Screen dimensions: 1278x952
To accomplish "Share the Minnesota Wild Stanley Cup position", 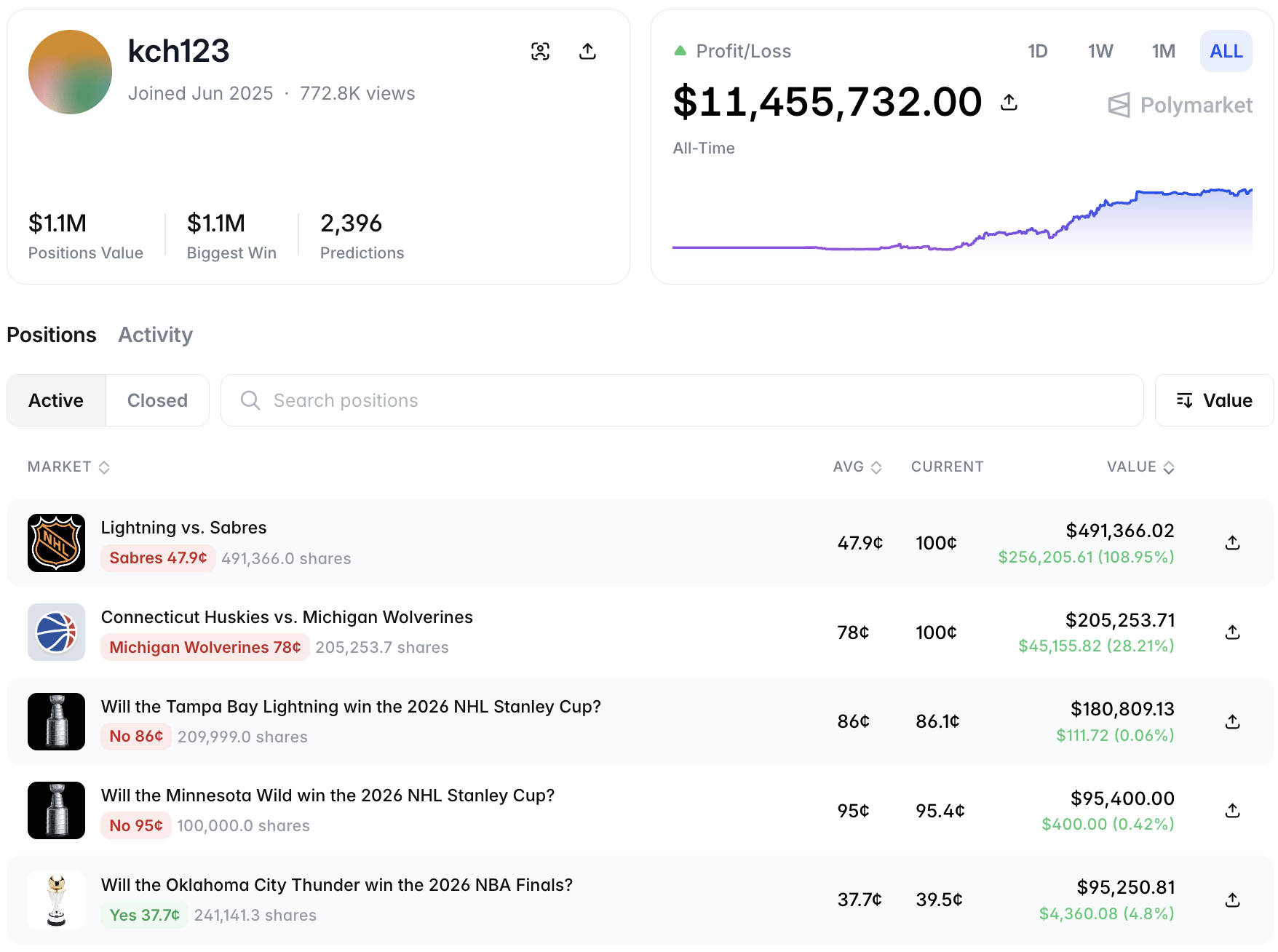I will tap(1231, 810).
